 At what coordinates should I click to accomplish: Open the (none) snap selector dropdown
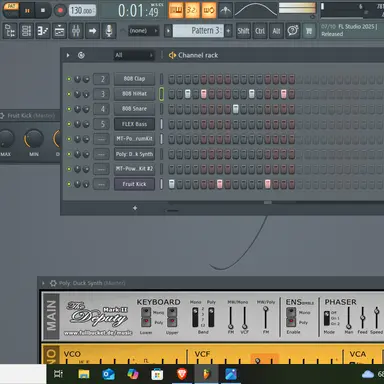click(143, 31)
